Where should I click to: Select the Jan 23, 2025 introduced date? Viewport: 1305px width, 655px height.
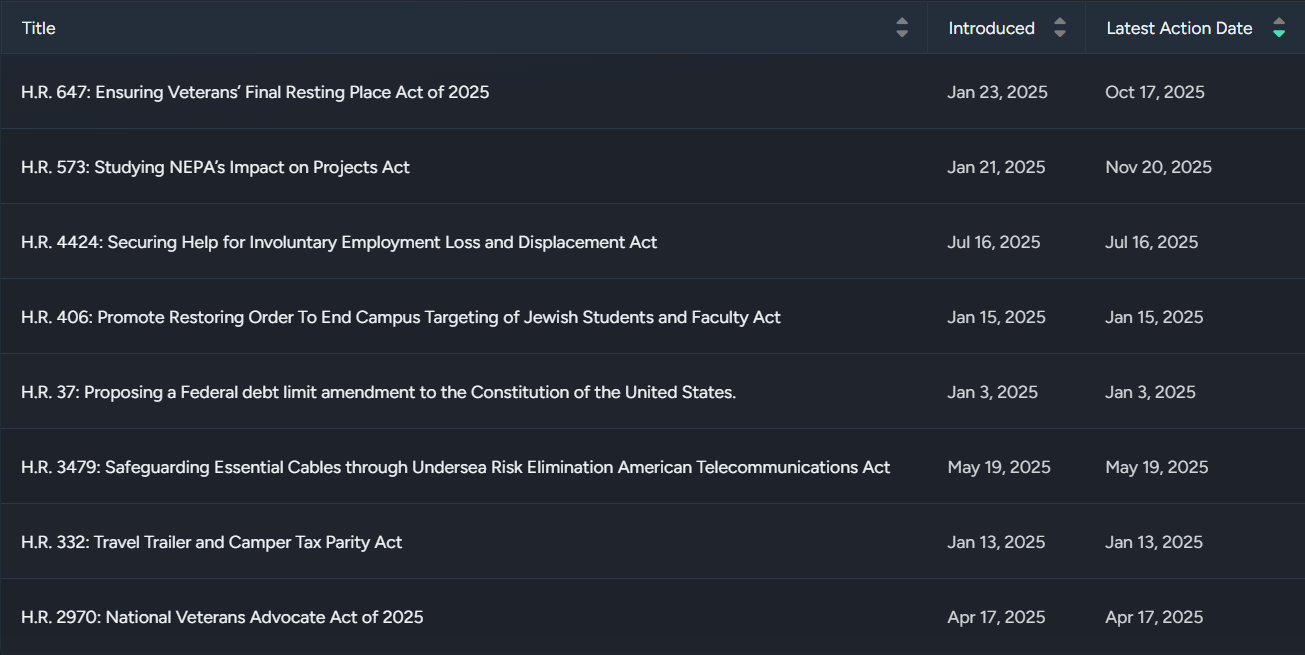pyautogui.click(x=997, y=92)
